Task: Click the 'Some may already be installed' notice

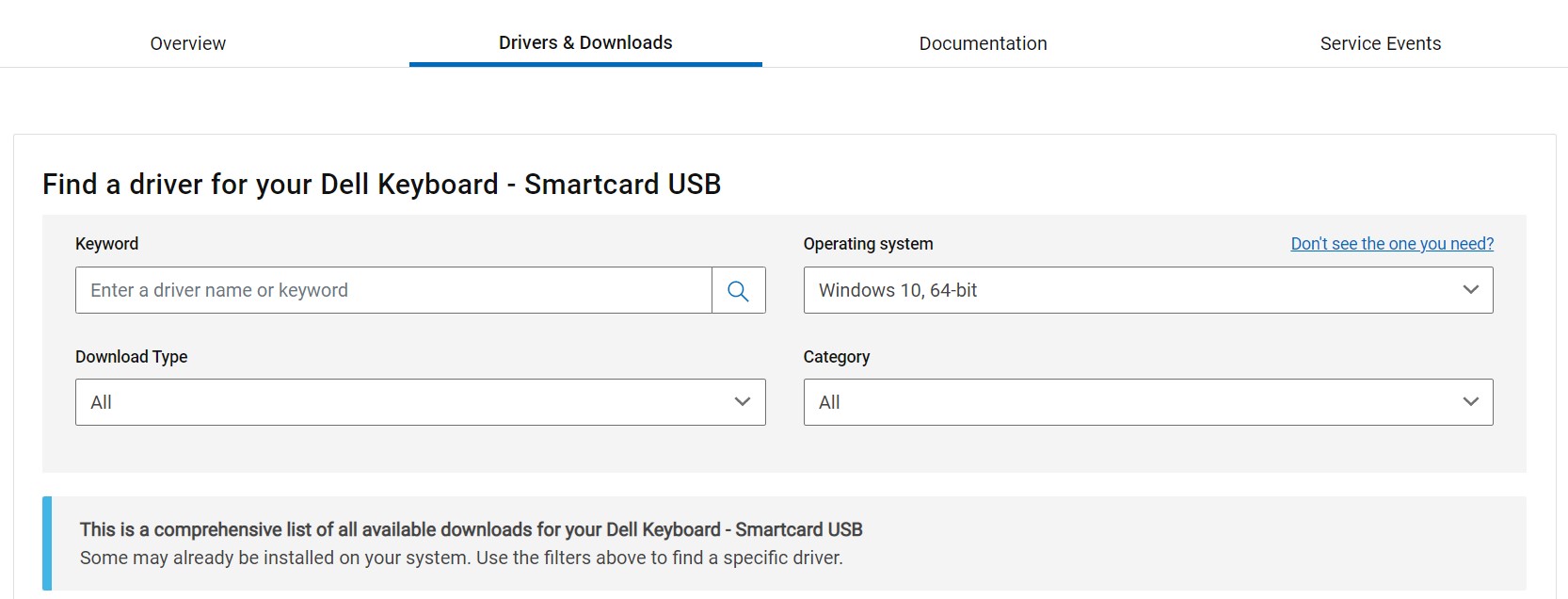Action: click(461, 558)
